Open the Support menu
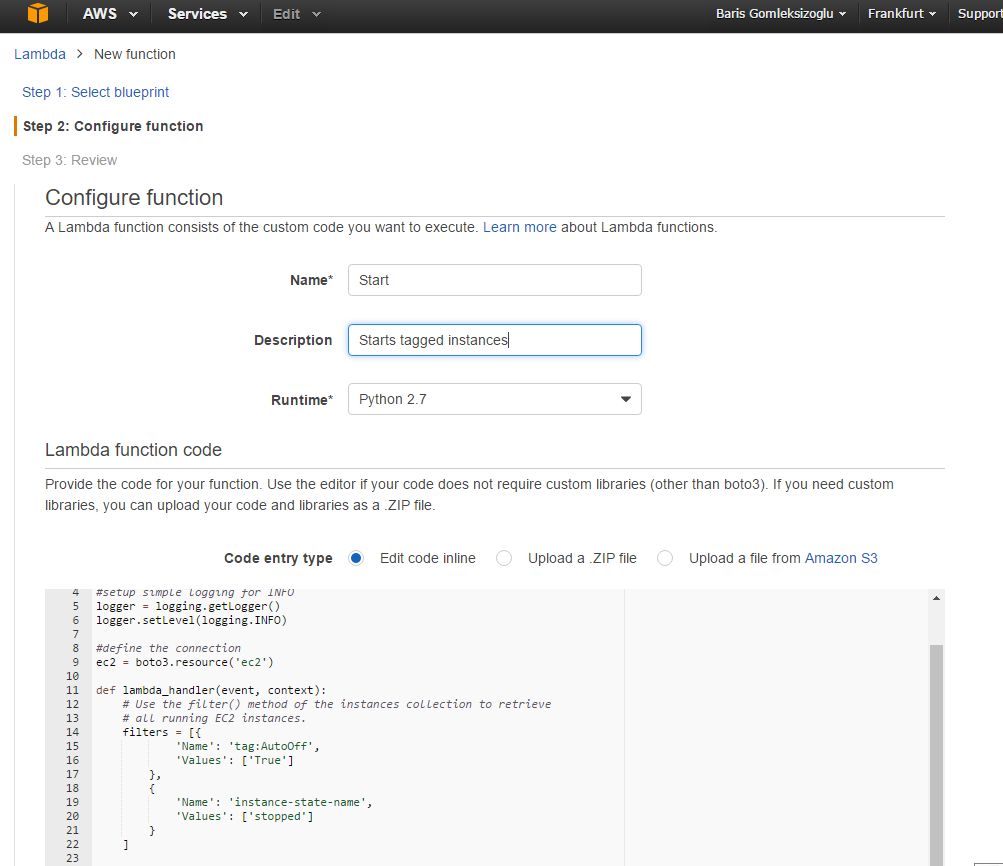The image size is (1003, 866). tap(980, 14)
